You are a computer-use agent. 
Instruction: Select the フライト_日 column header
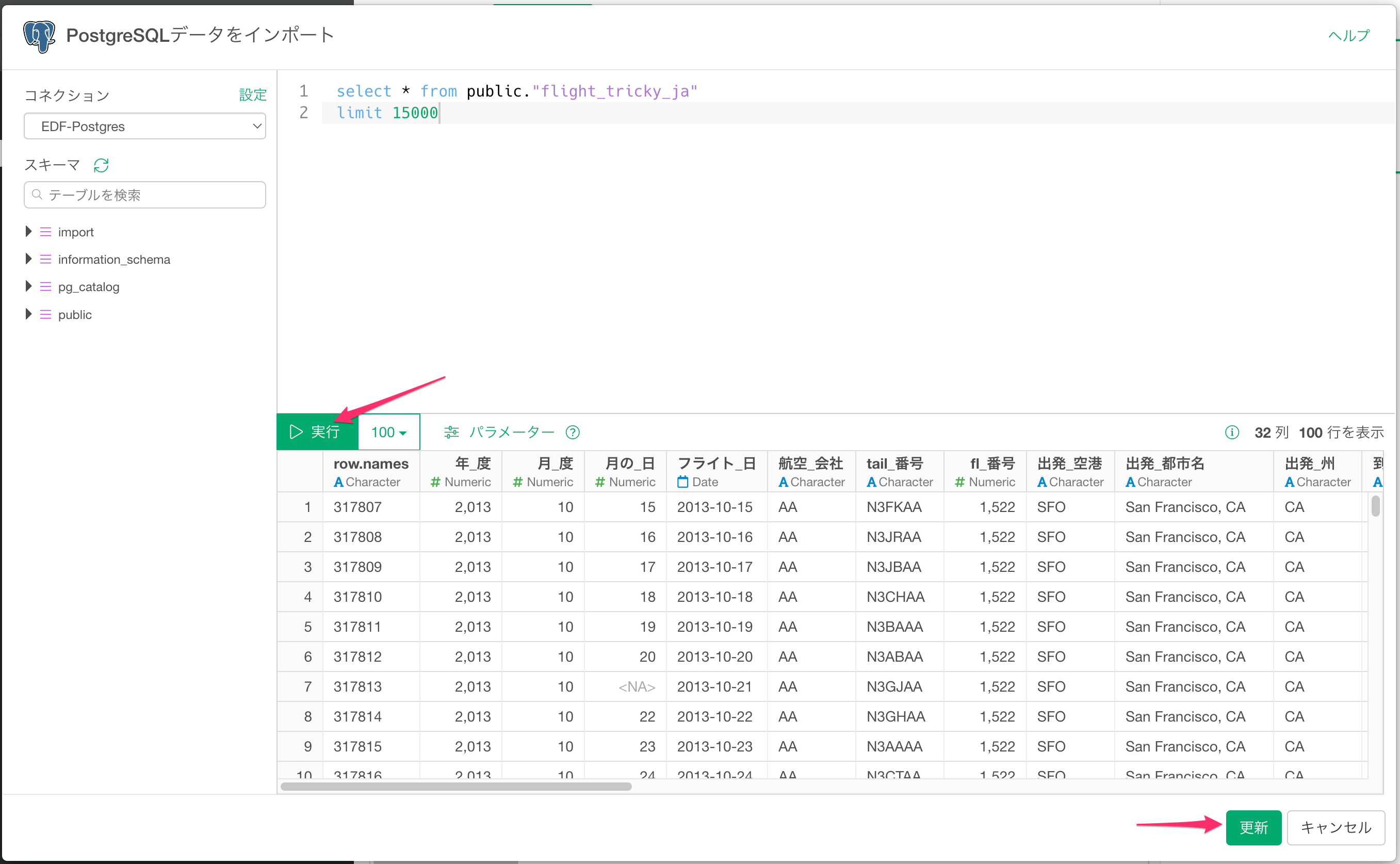(x=717, y=471)
